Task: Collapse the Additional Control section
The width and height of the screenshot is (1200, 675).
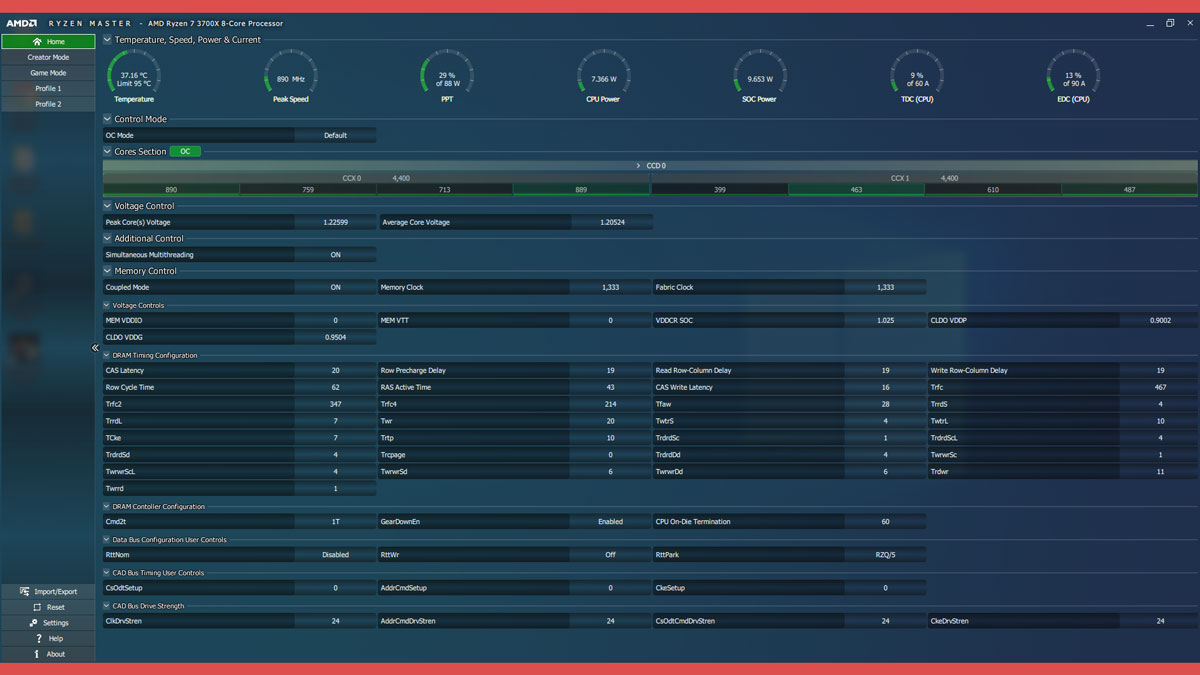Action: (x=107, y=239)
